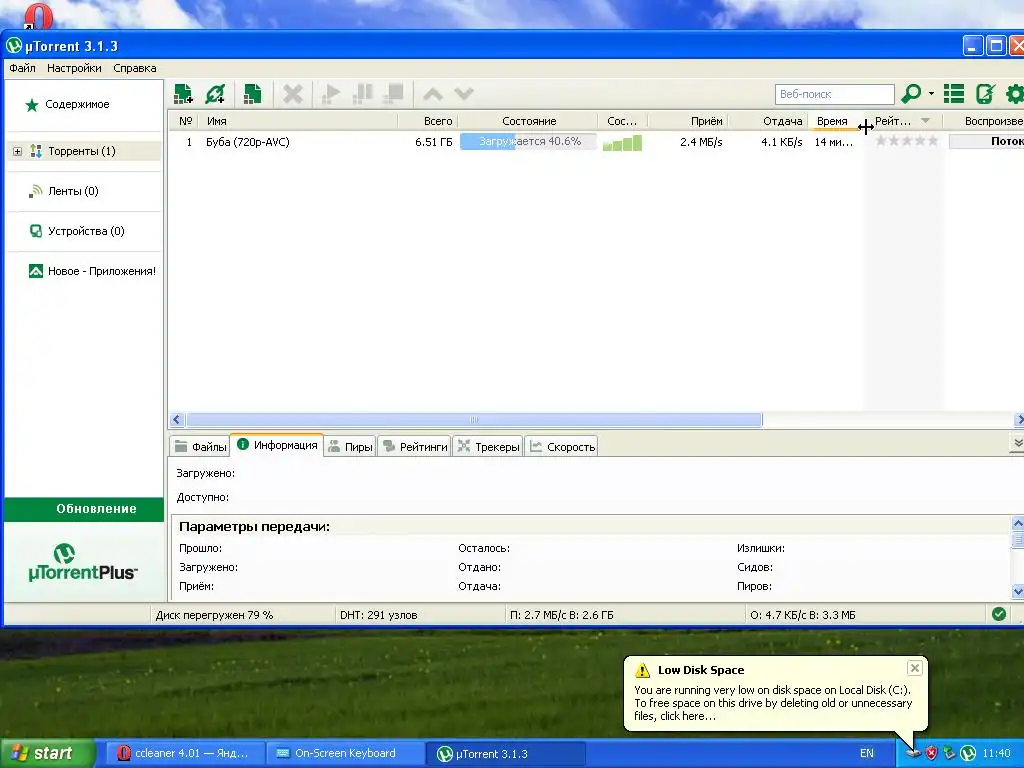Image resolution: width=1024 pixels, height=768 pixels.
Task: Switch to the Скорость tab
Action: coord(562,447)
